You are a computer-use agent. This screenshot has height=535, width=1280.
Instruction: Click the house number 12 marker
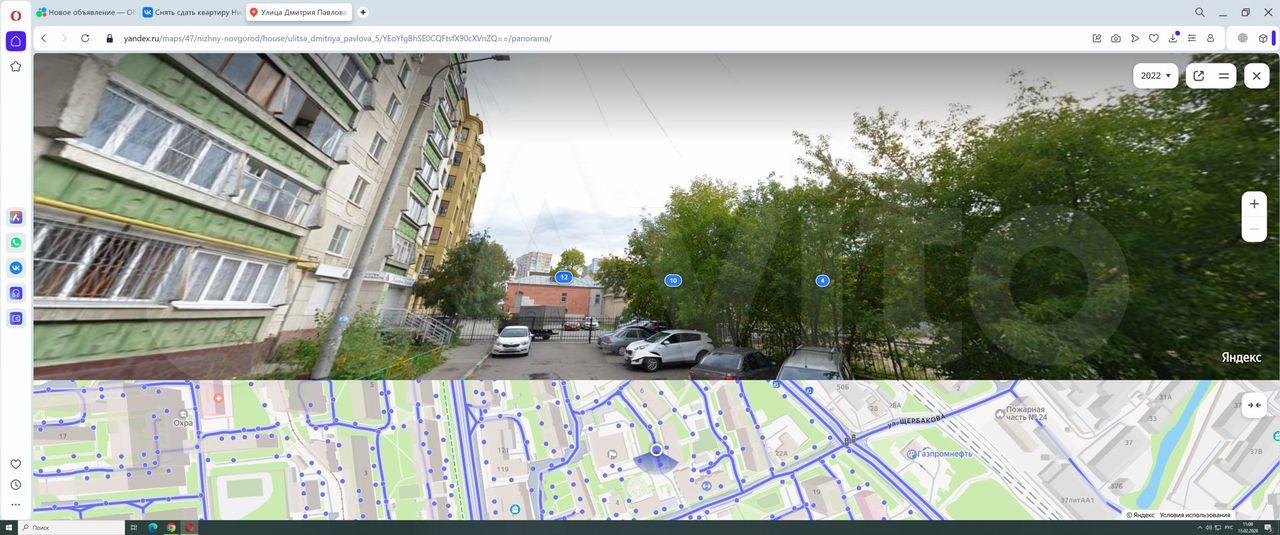pos(564,277)
